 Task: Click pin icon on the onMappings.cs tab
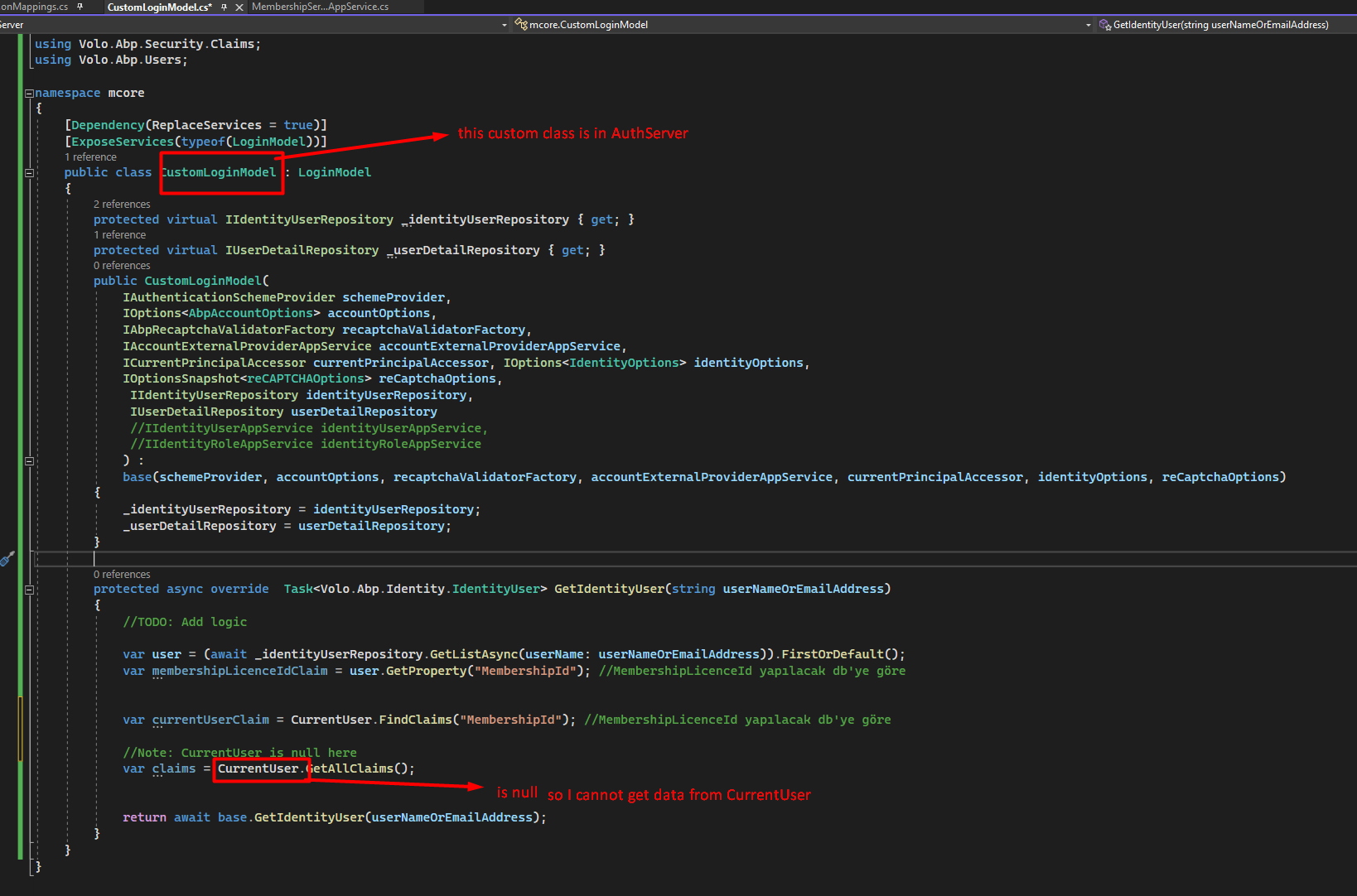tap(80, 7)
